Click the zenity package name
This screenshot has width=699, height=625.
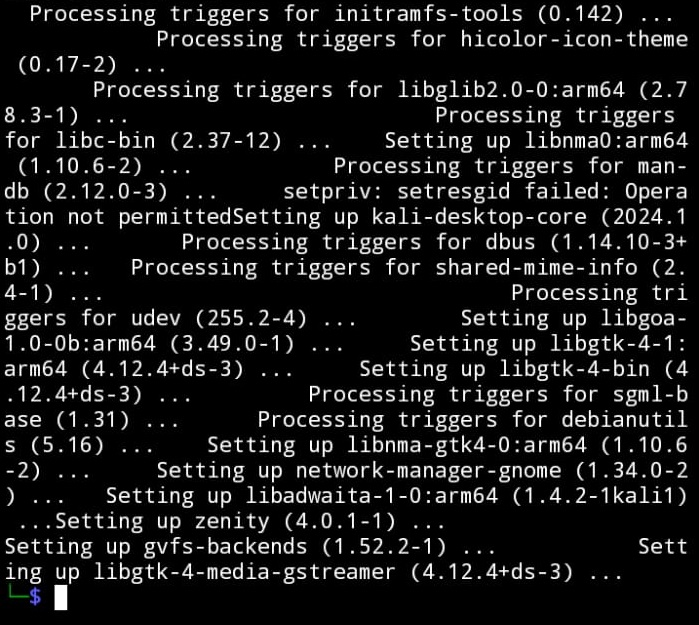click(232, 522)
